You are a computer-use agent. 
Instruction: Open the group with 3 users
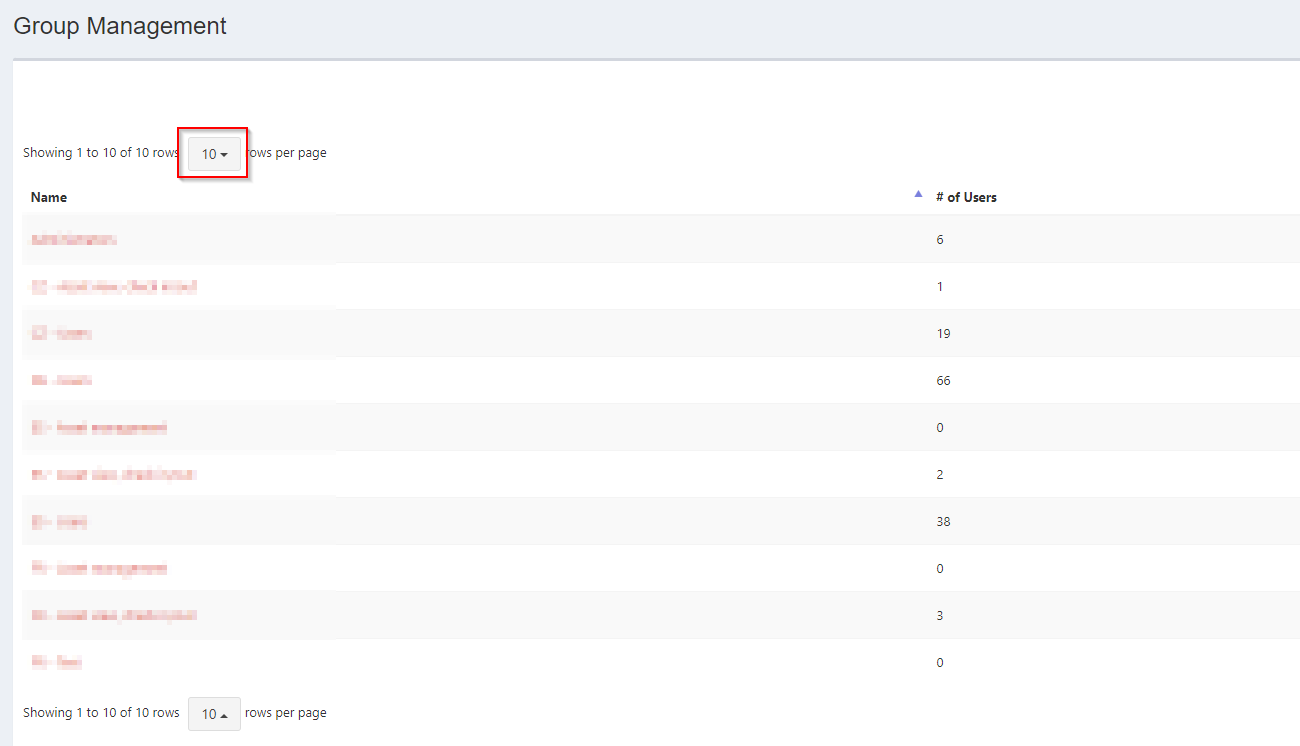click(113, 615)
